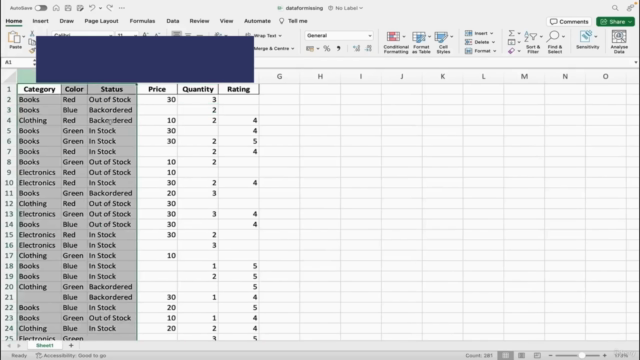Click the Fill down icon

tap(511, 42)
